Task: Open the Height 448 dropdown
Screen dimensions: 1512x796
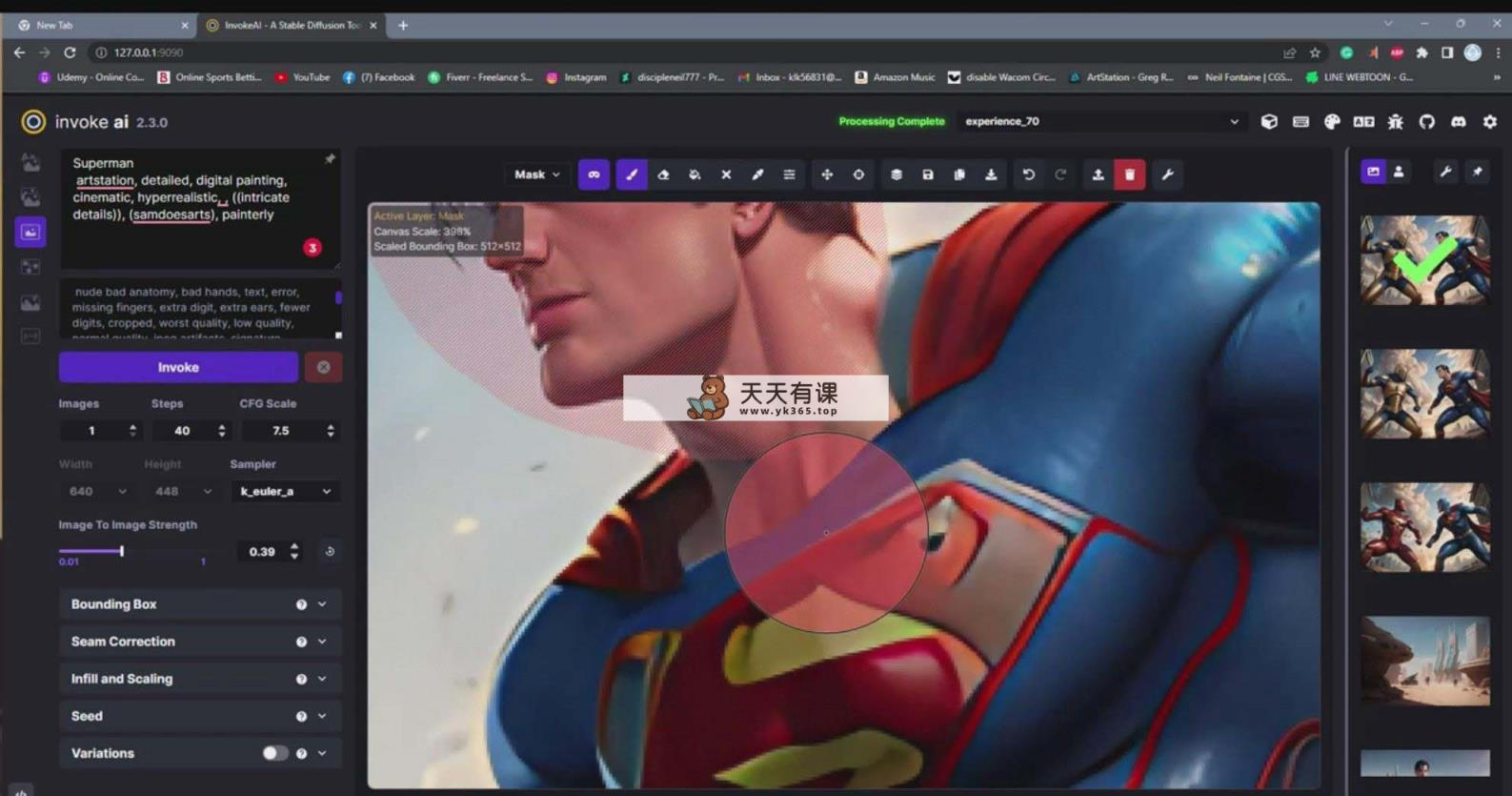Action: [x=183, y=491]
